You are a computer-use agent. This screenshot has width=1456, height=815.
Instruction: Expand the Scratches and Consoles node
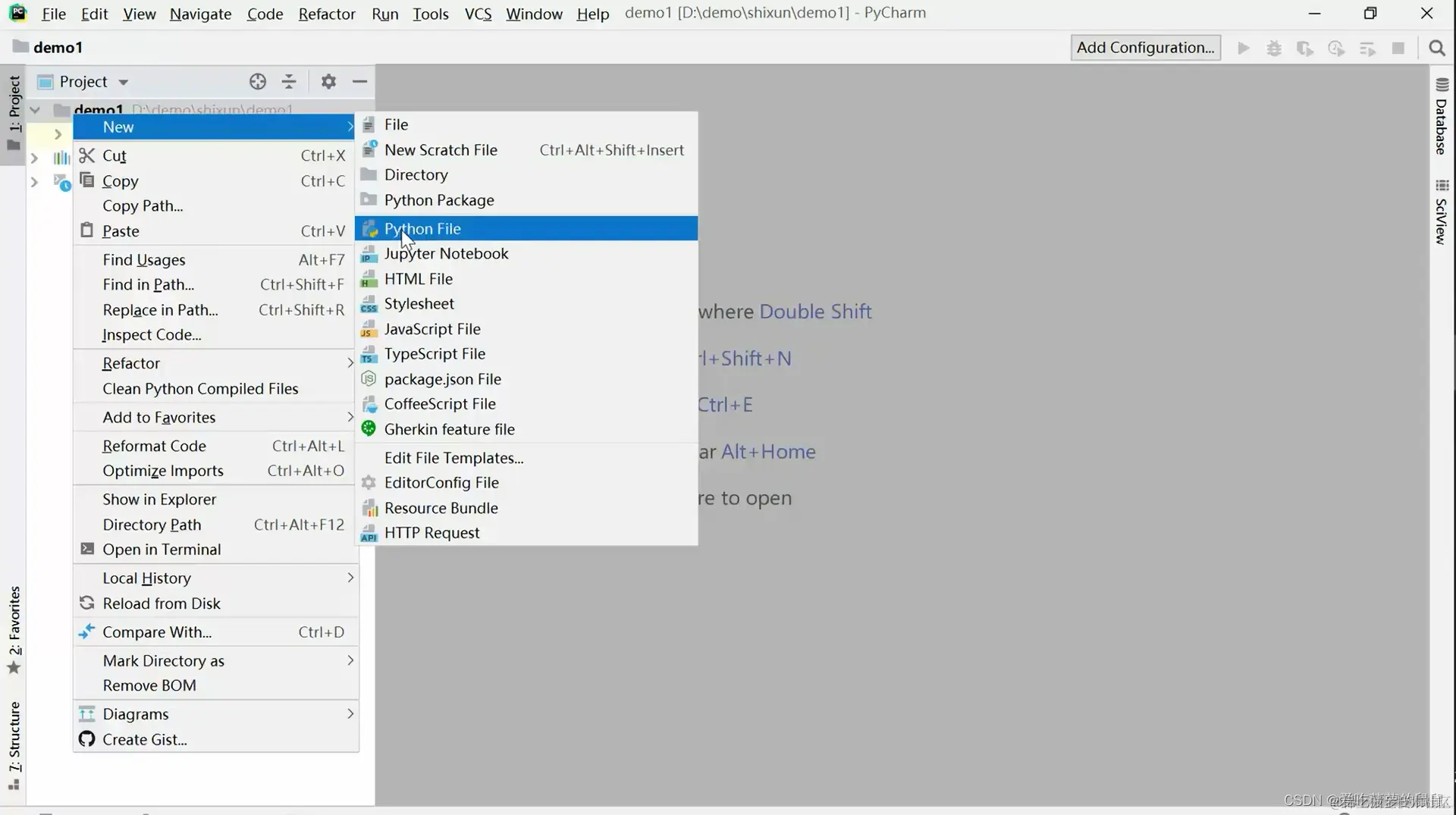(34, 182)
